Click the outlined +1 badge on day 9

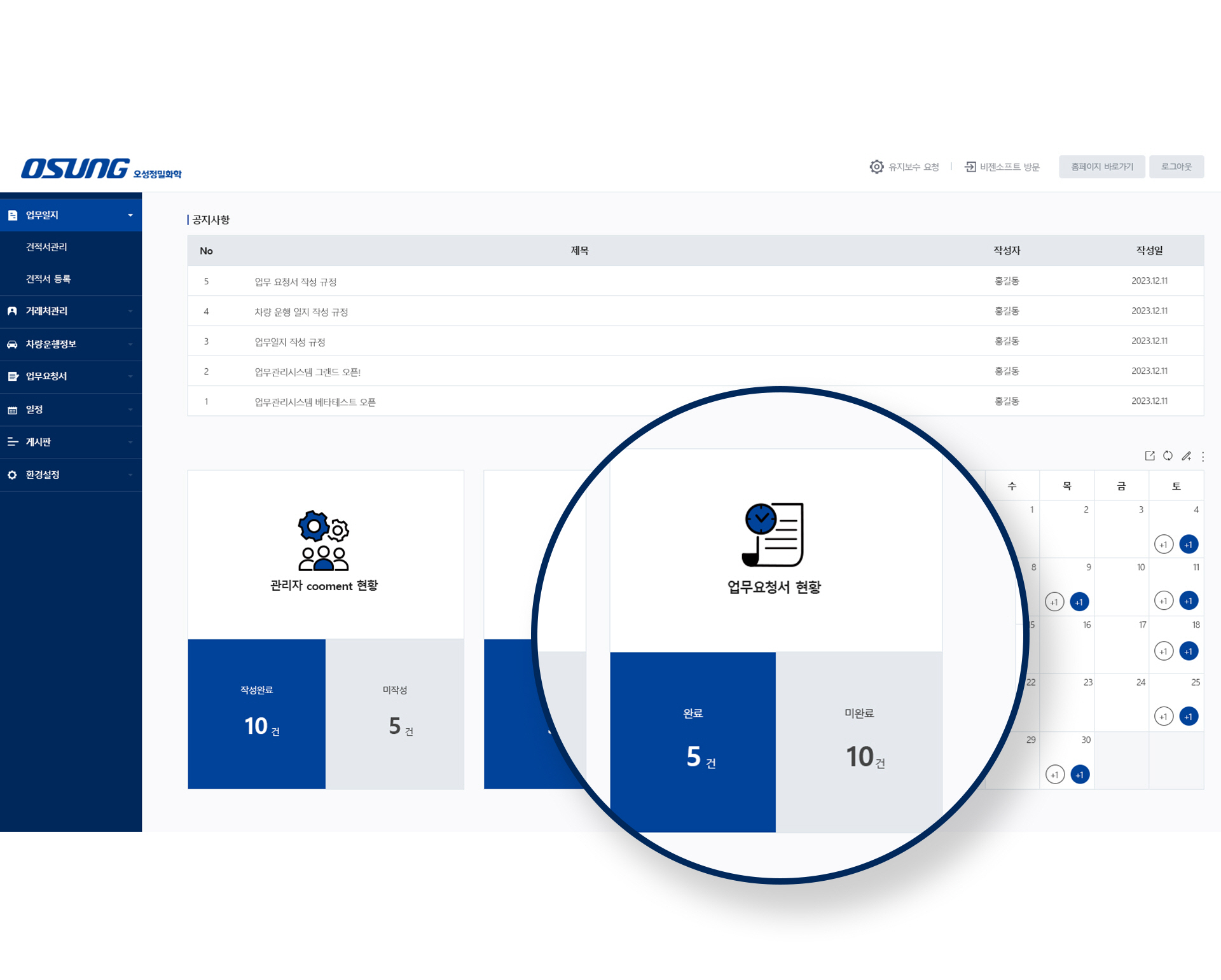tap(1054, 602)
